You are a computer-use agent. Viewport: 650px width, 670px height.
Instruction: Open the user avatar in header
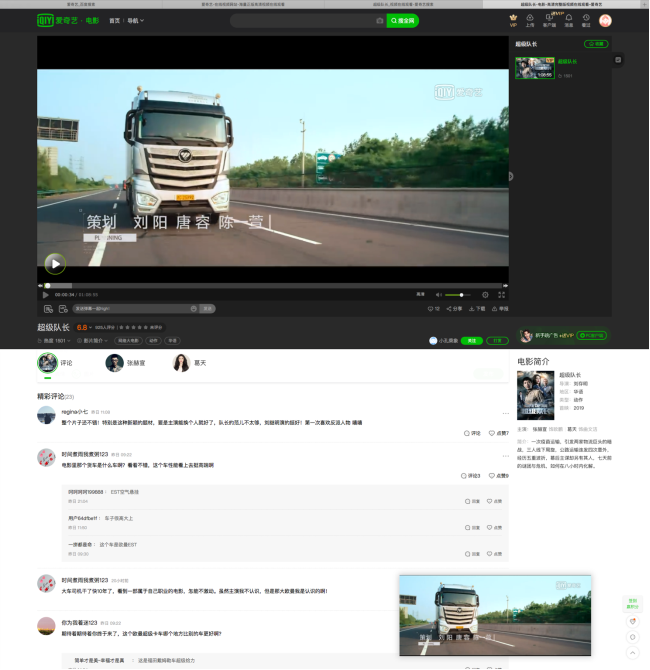pos(605,21)
